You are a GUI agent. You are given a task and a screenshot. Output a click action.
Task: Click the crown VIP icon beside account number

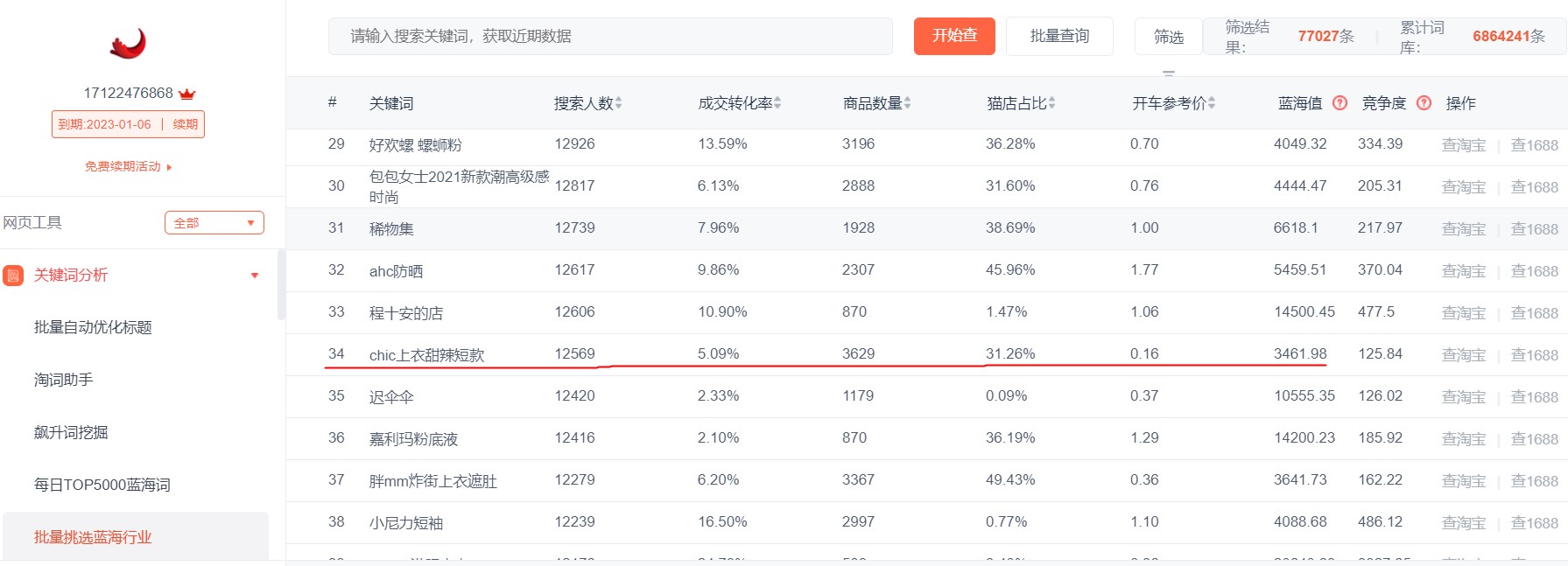click(186, 94)
